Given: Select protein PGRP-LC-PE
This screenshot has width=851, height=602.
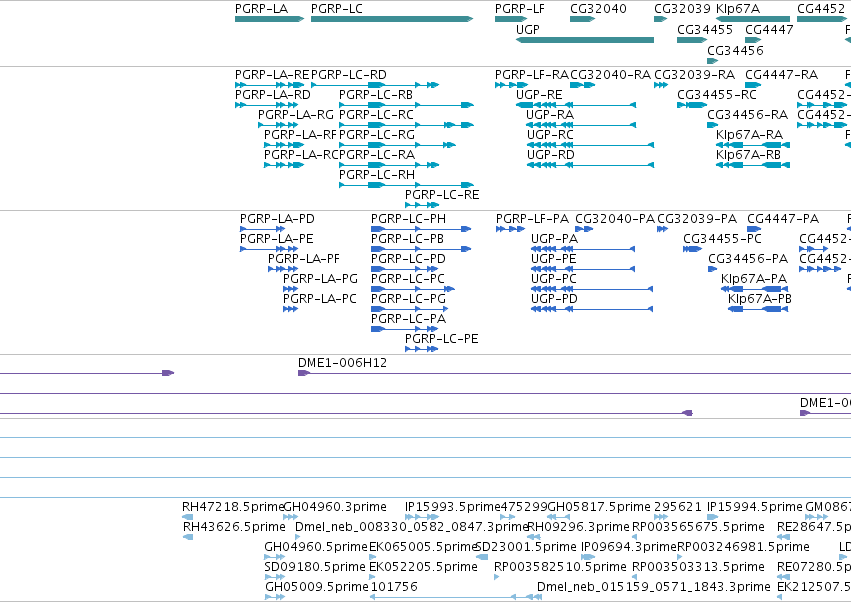Looking at the screenshot, I should (x=422, y=349).
